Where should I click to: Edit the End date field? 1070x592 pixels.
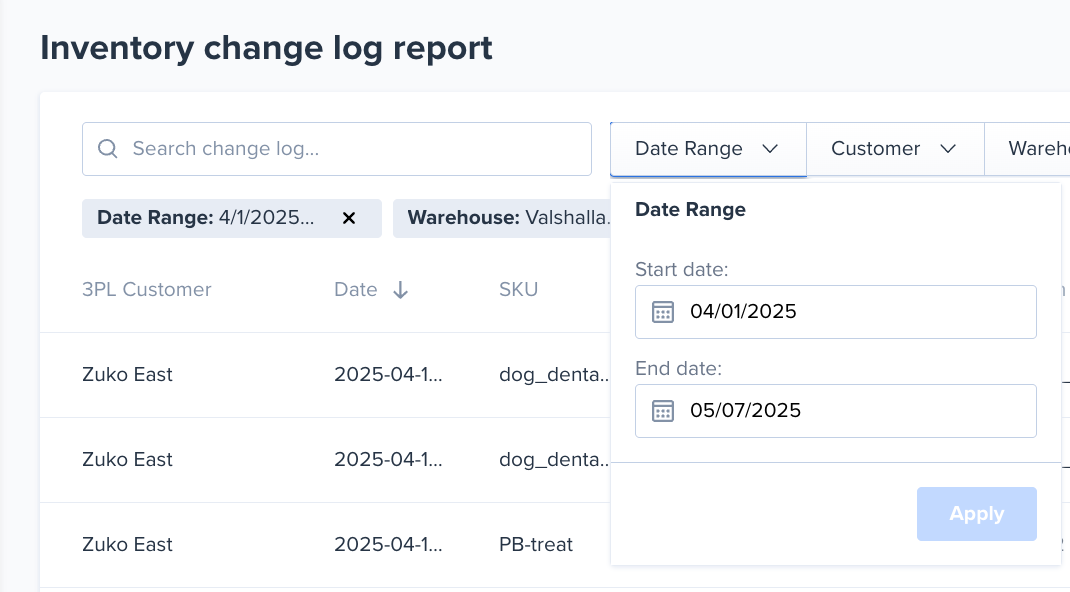point(850,411)
